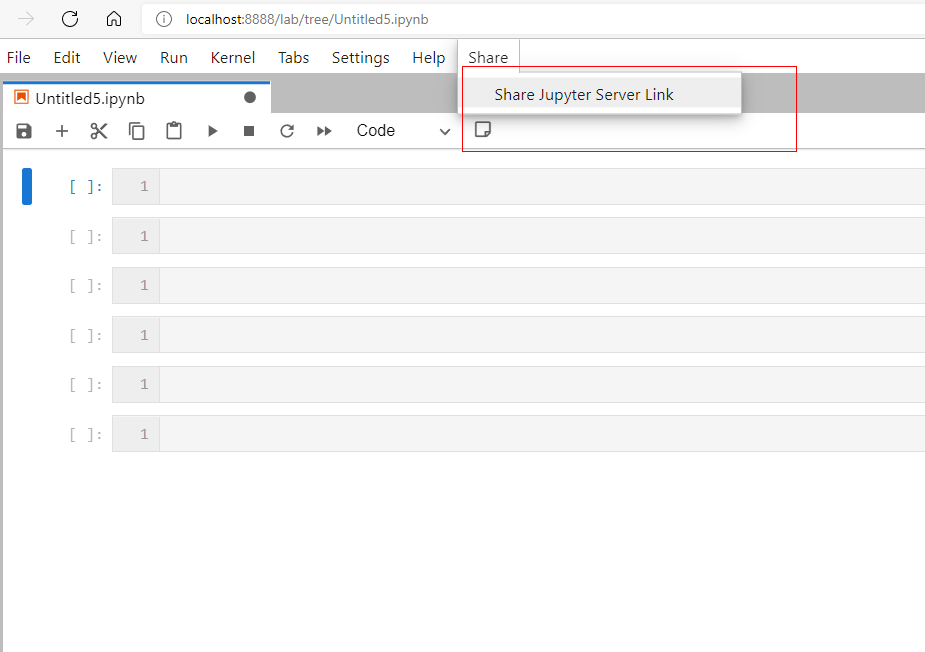Cut selected cells with the scissors icon
Viewport: 925px width, 652px height.
99,131
